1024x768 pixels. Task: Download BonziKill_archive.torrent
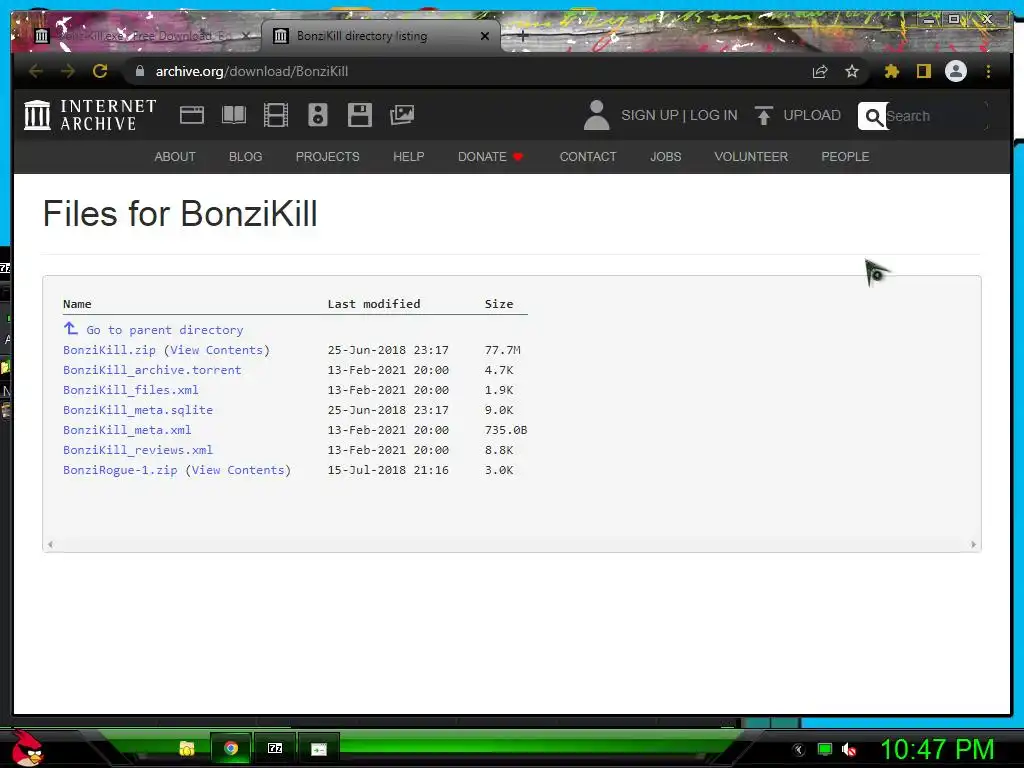click(152, 370)
